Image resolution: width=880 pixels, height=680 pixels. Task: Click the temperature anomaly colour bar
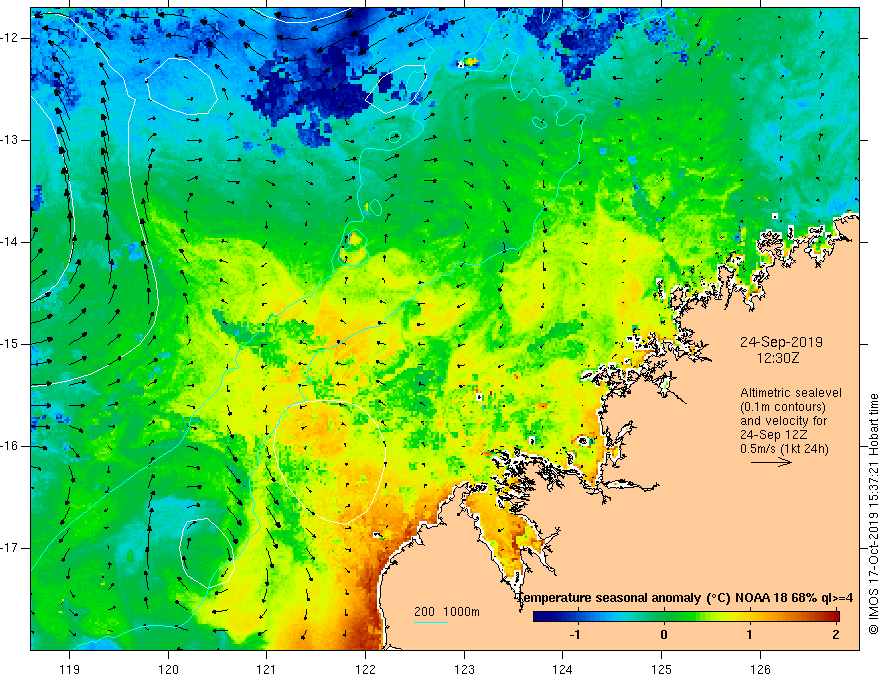tap(686, 617)
